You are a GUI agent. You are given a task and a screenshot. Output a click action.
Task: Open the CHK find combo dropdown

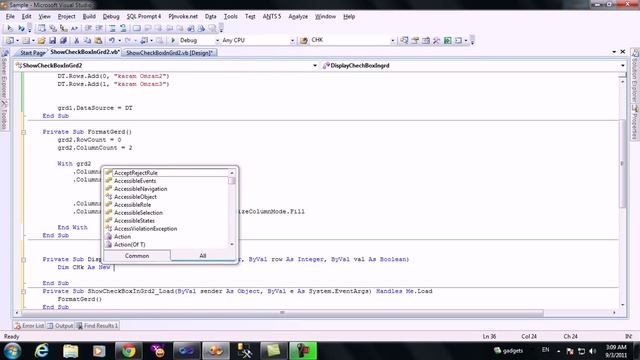coord(393,40)
